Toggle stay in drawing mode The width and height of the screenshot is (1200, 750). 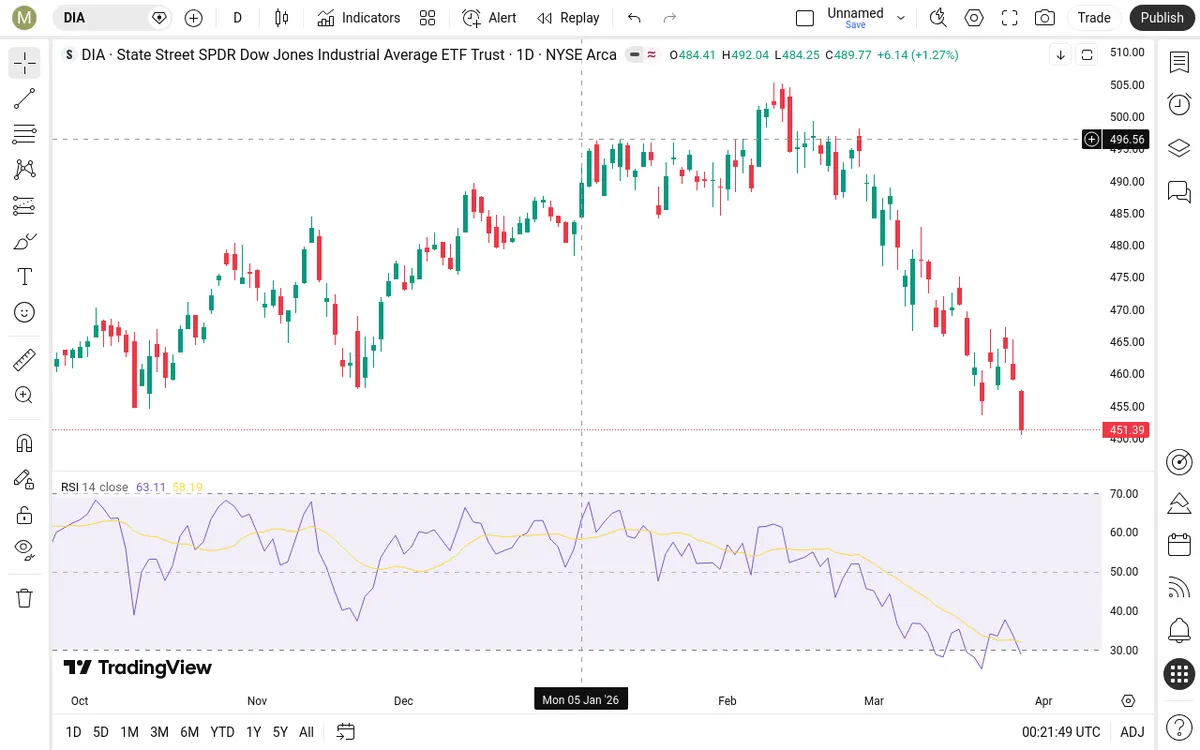tap(25, 479)
